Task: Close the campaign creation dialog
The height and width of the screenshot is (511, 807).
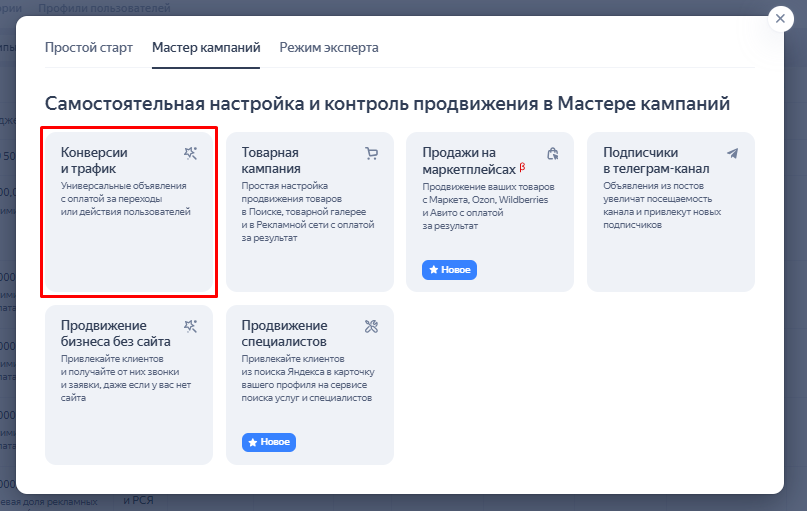Action: [x=780, y=19]
